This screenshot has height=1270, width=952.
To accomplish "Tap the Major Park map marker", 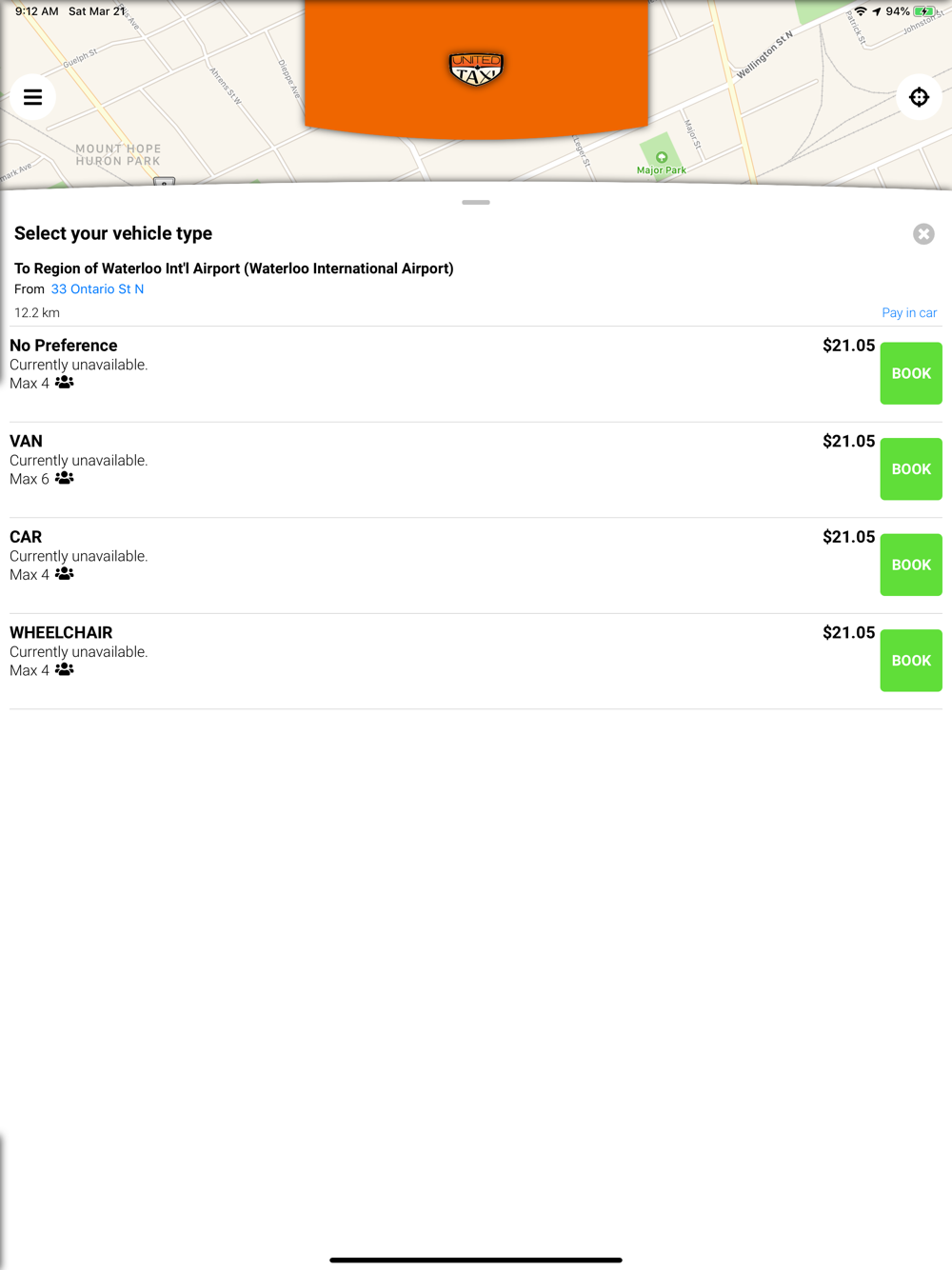I will tap(662, 158).
